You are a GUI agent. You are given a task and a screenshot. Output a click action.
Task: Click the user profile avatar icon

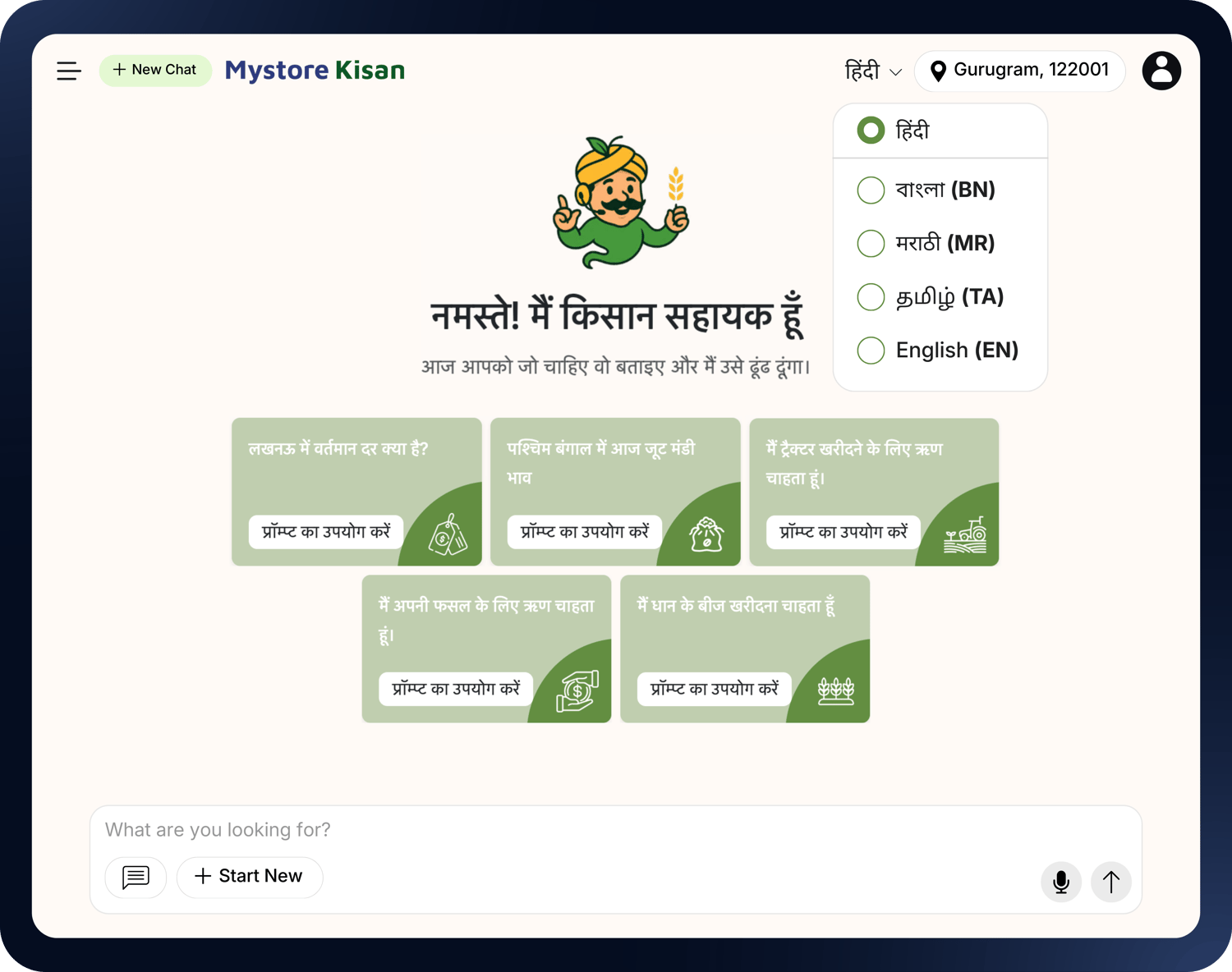point(1161,71)
